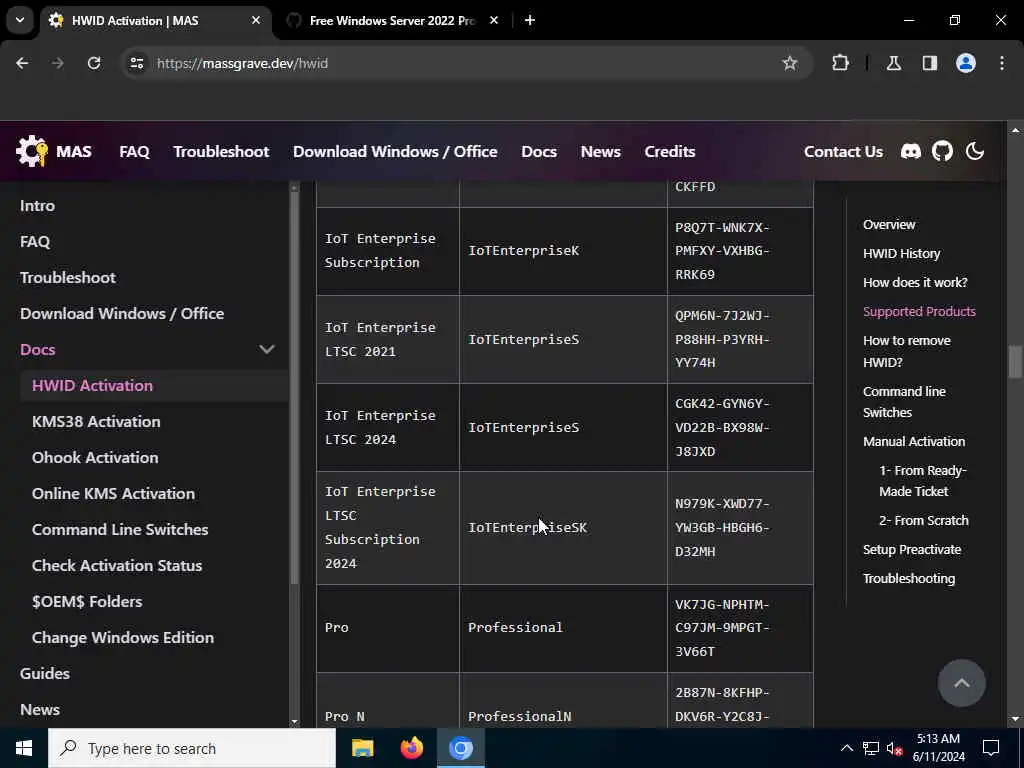The image size is (1024, 768).
Task: Open the browser extensions puzzle icon
Action: [840, 63]
